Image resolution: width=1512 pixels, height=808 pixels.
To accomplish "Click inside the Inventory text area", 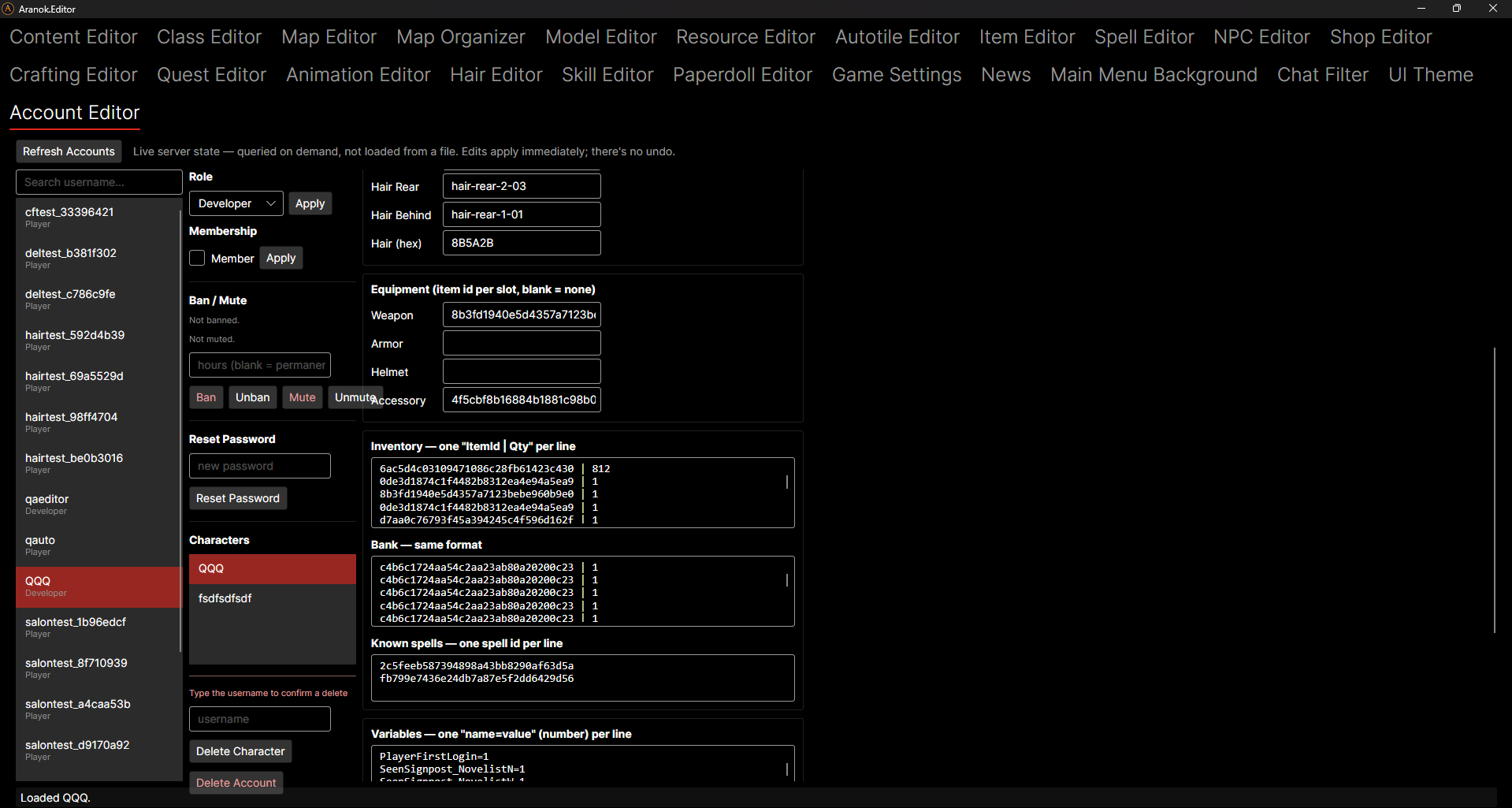I will (582, 493).
